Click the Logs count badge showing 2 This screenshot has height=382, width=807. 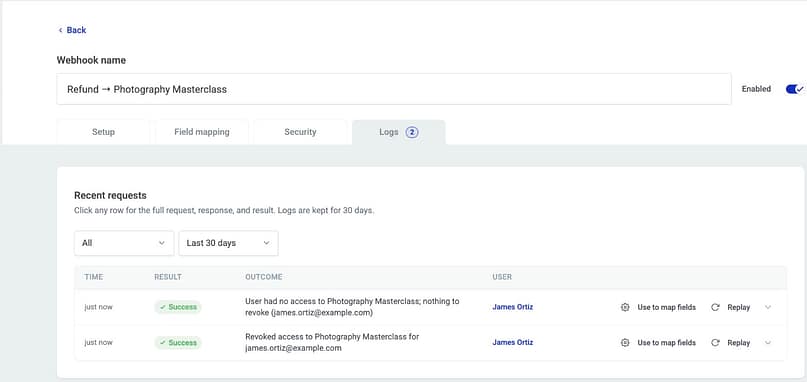point(412,132)
